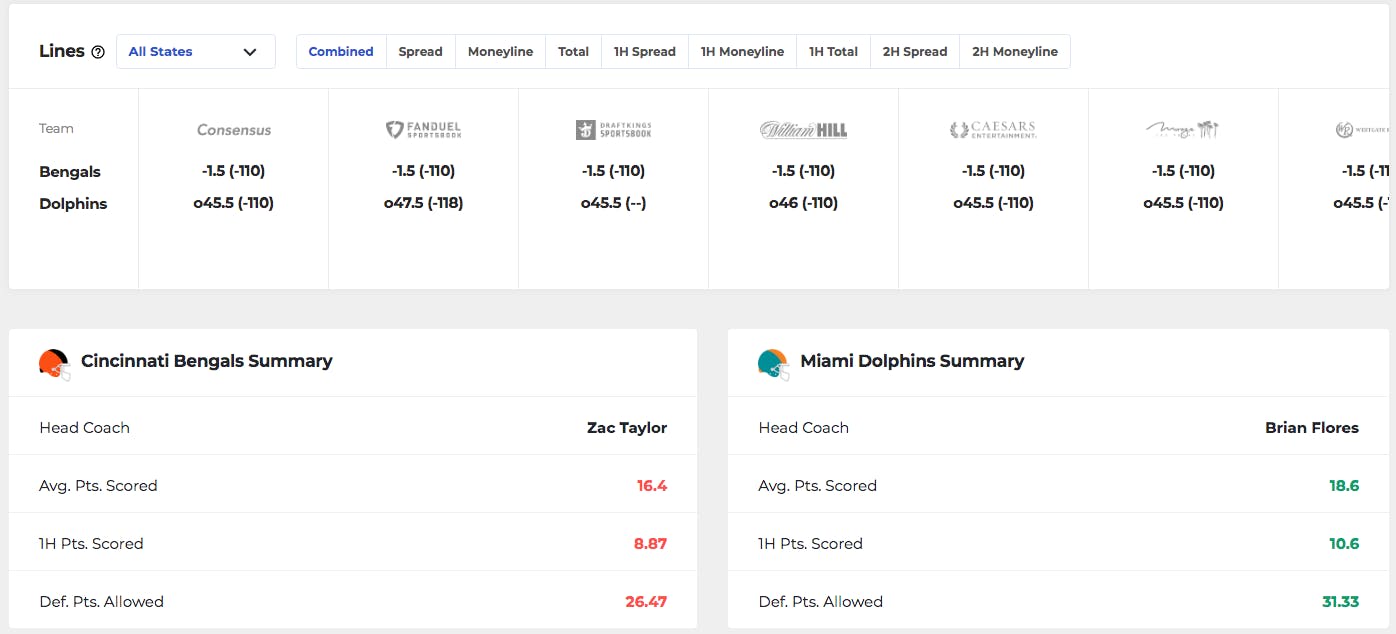This screenshot has width=1396, height=634.
Task: Select the Combined tab
Action: tap(341, 52)
